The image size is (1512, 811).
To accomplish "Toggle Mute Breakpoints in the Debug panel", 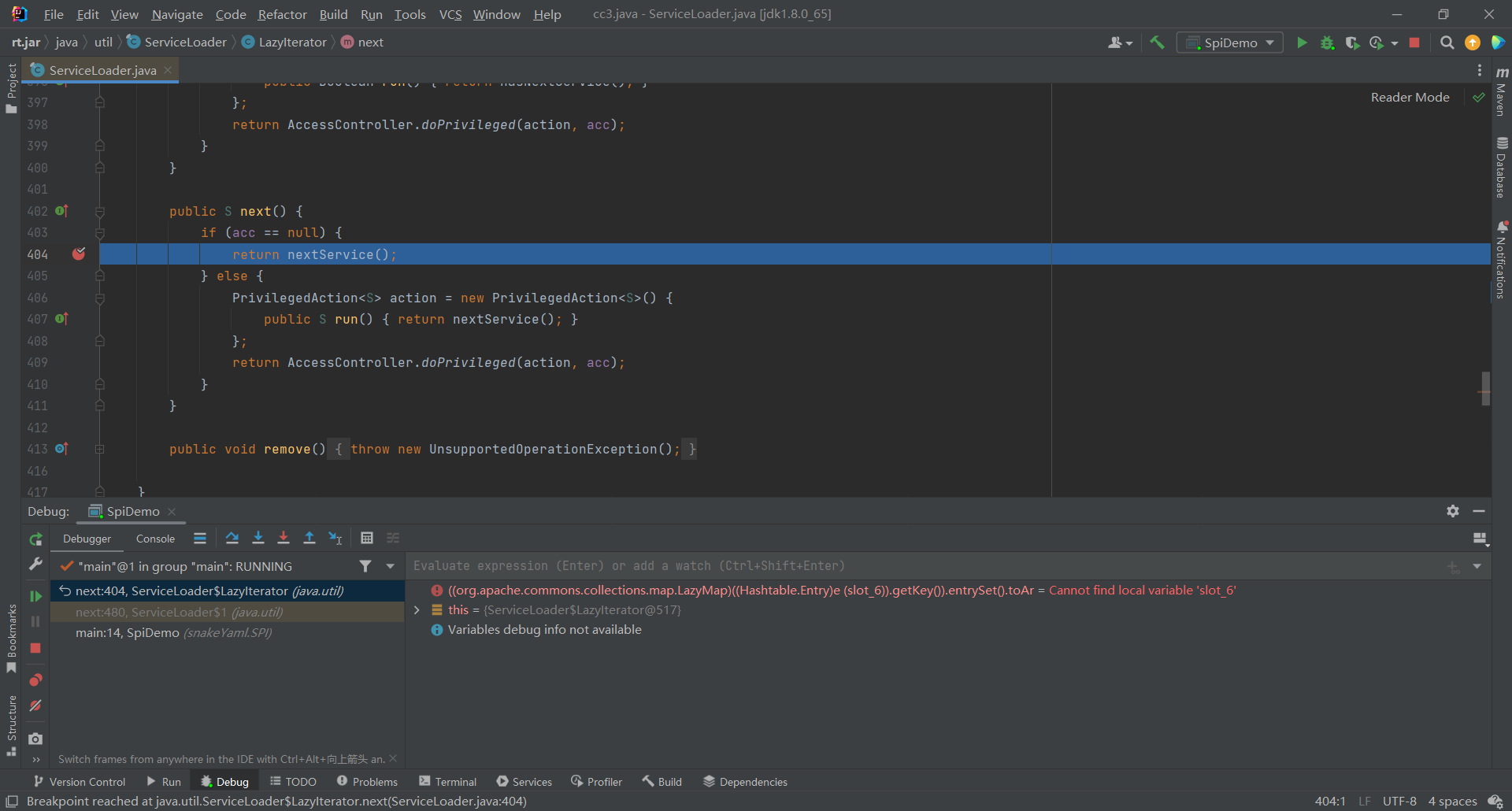I will click(35, 706).
